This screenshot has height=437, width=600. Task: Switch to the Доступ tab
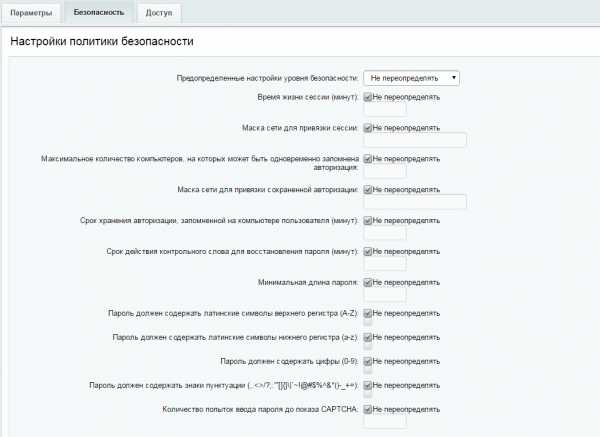click(158, 12)
